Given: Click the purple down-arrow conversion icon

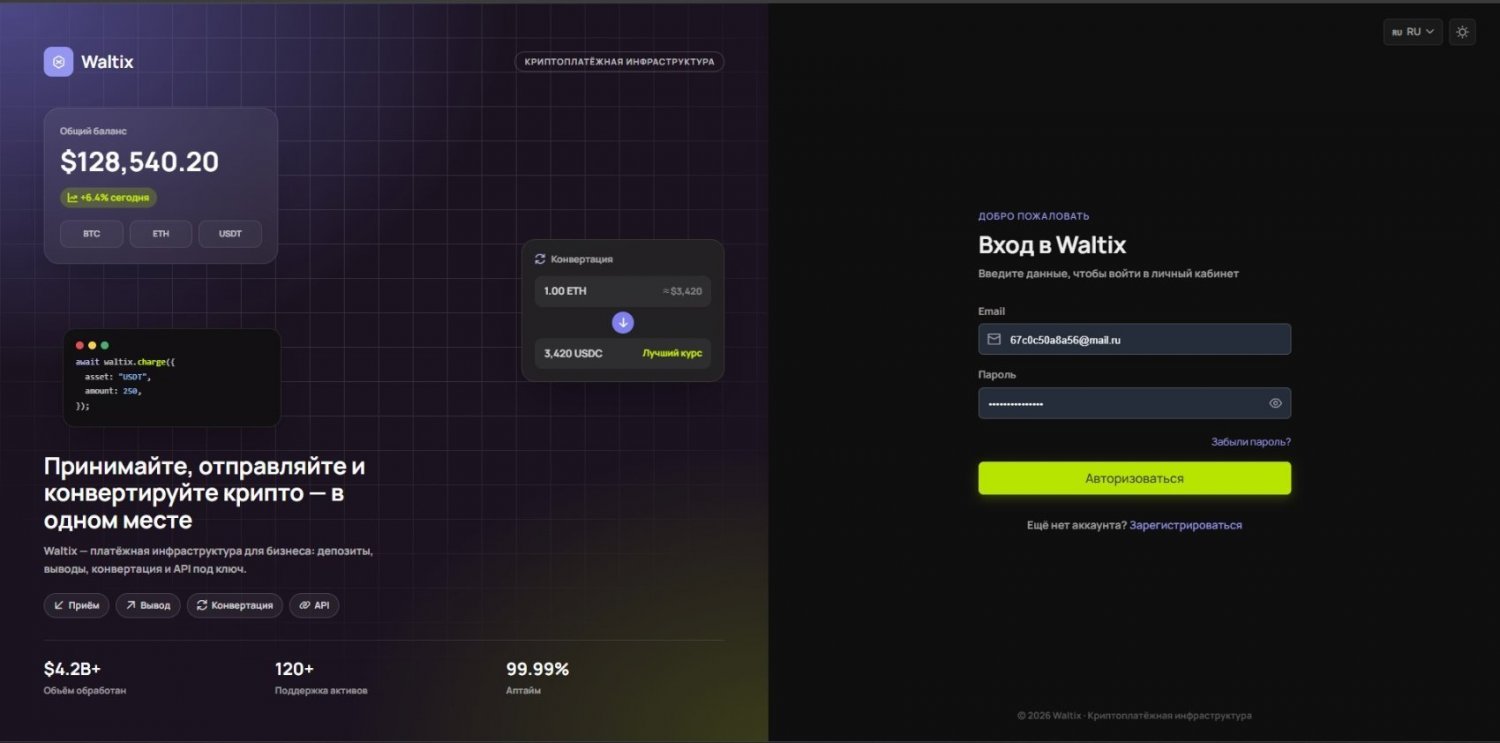Looking at the screenshot, I should pyautogui.click(x=623, y=322).
